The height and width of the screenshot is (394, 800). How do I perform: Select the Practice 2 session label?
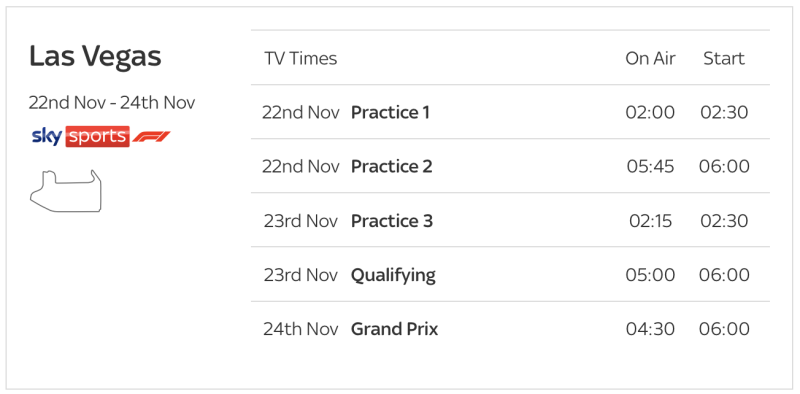392,166
